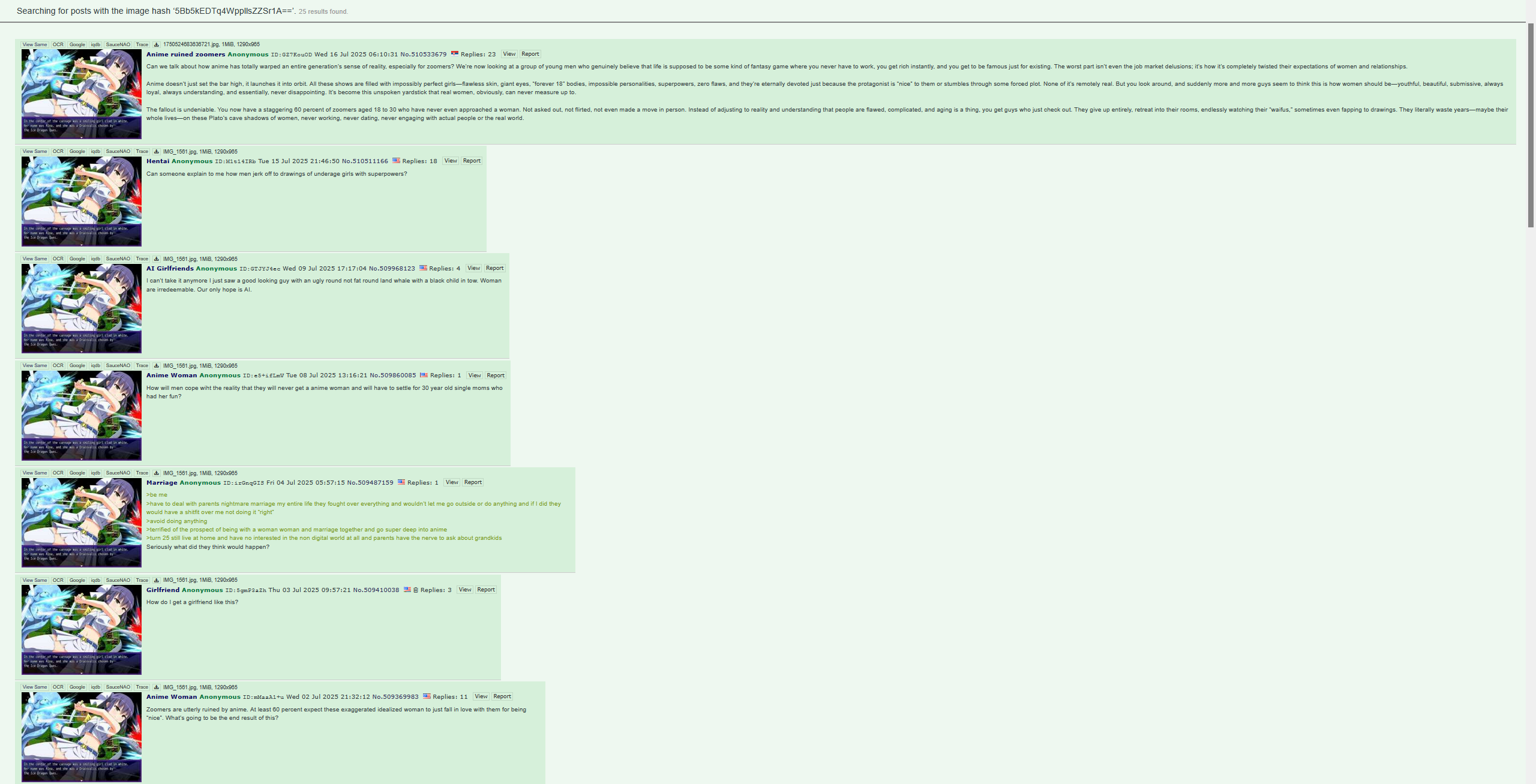
Task: Click the 'AI Girlfriends' post title
Action: click(x=170, y=269)
